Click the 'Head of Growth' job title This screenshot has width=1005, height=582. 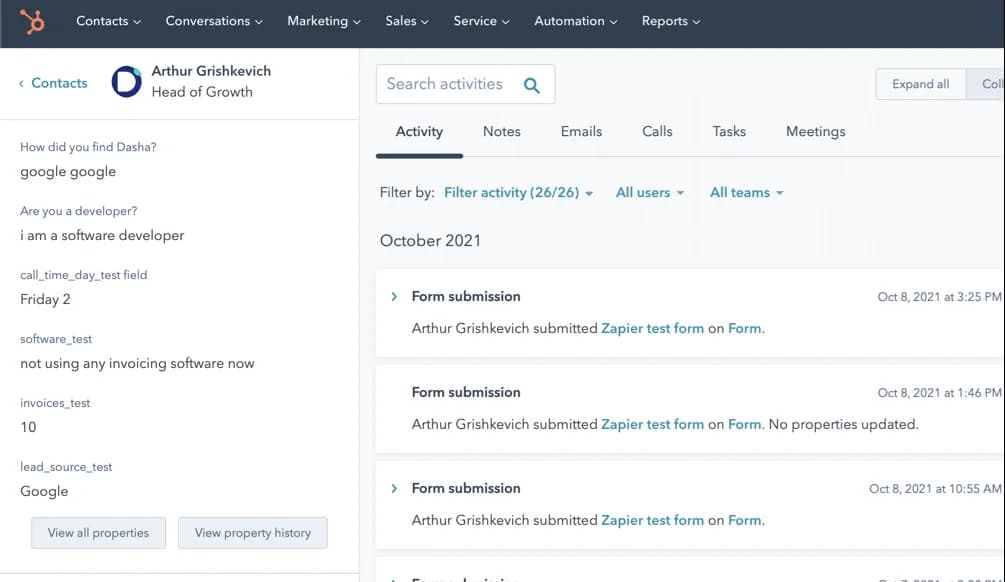(x=202, y=92)
